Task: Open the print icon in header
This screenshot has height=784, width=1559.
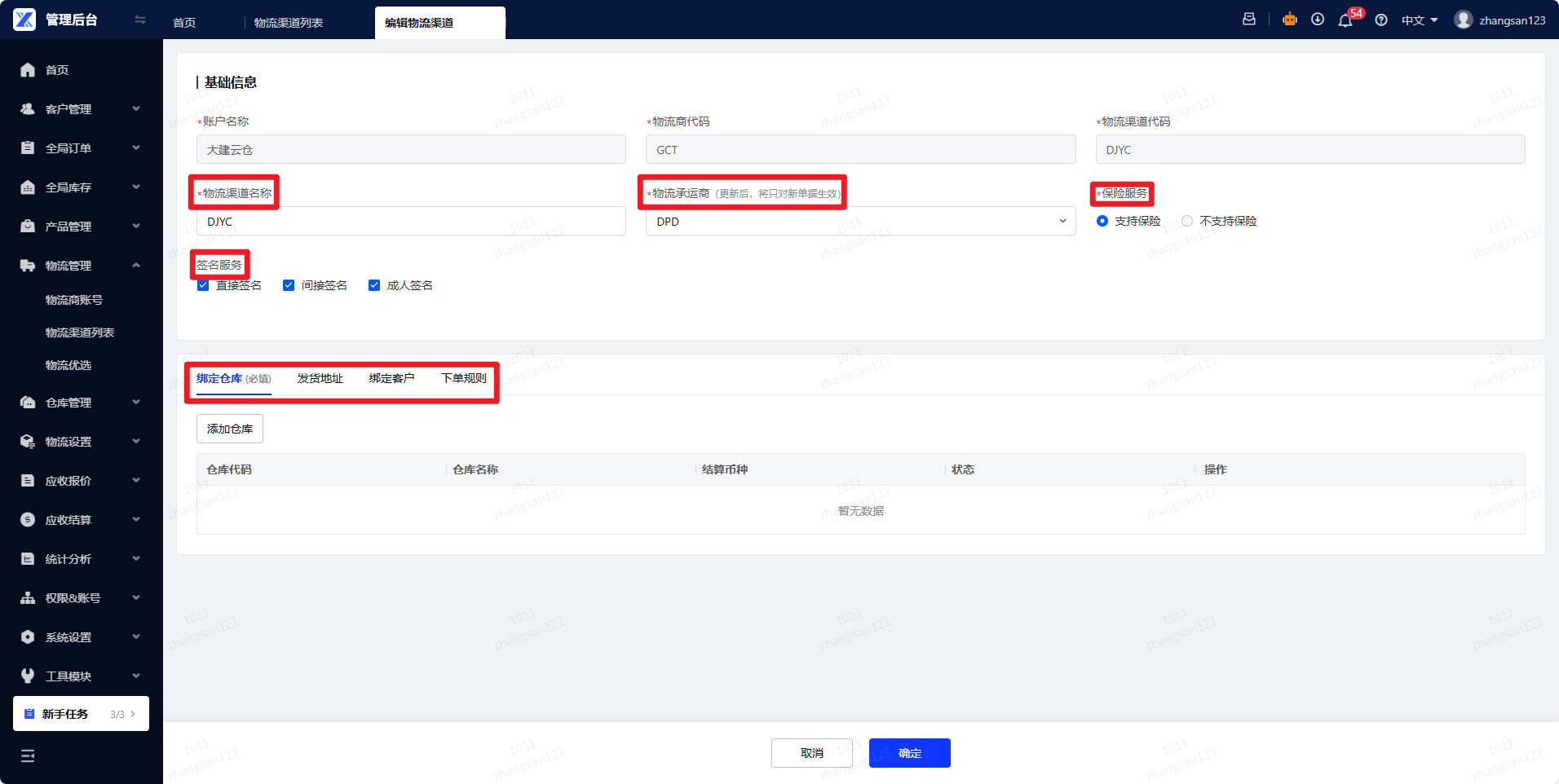Action: (x=1249, y=20)
